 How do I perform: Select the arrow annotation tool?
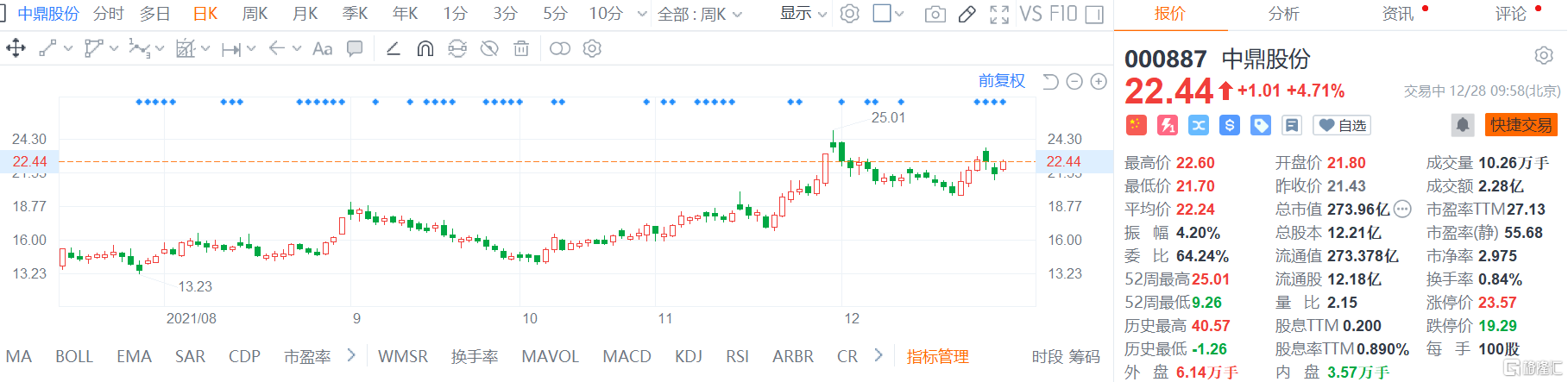(x=276, y=48)
